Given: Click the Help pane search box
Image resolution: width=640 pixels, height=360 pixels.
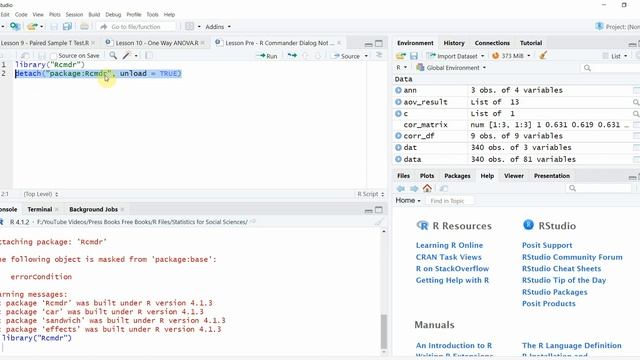Looking at the screenshot, I should pyautogui.click(x=599, y=188).
